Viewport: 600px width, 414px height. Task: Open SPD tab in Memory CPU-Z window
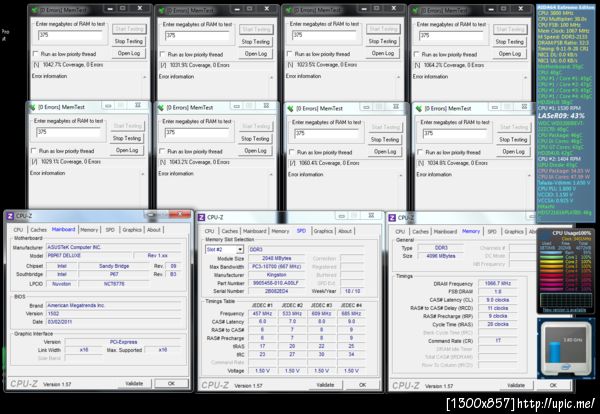(x=492, y=231)
